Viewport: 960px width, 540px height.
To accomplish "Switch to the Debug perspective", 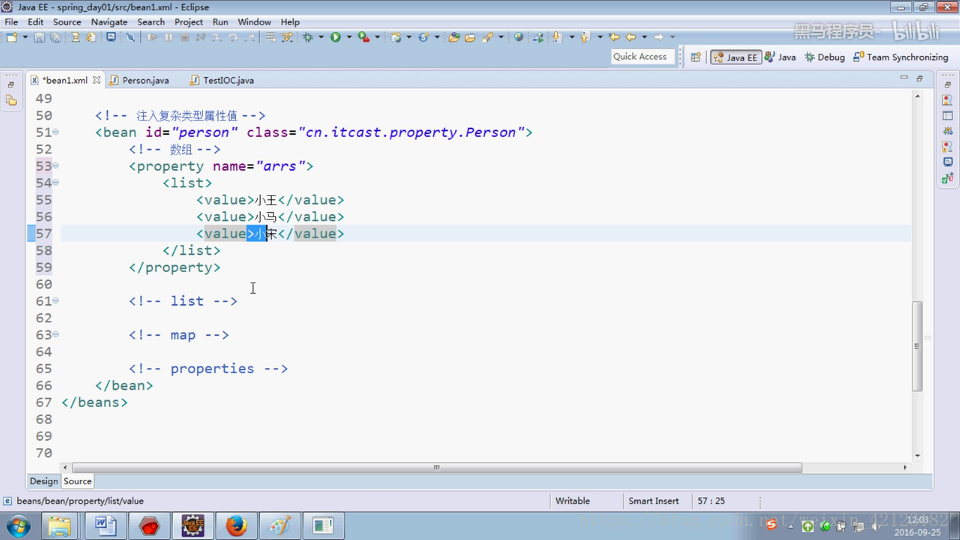I will click(825, 57).
